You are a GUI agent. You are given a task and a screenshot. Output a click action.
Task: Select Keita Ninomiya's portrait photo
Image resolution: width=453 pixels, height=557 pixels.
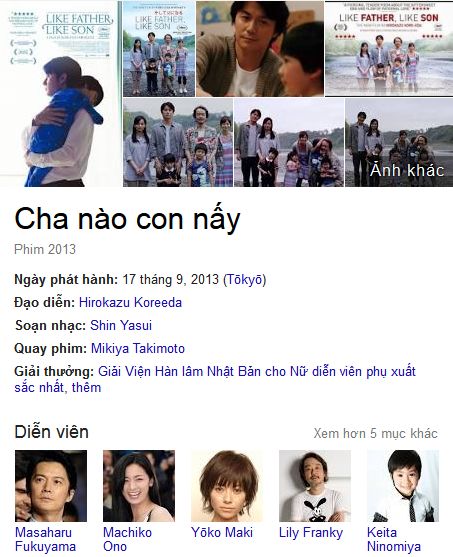[403, 486]
